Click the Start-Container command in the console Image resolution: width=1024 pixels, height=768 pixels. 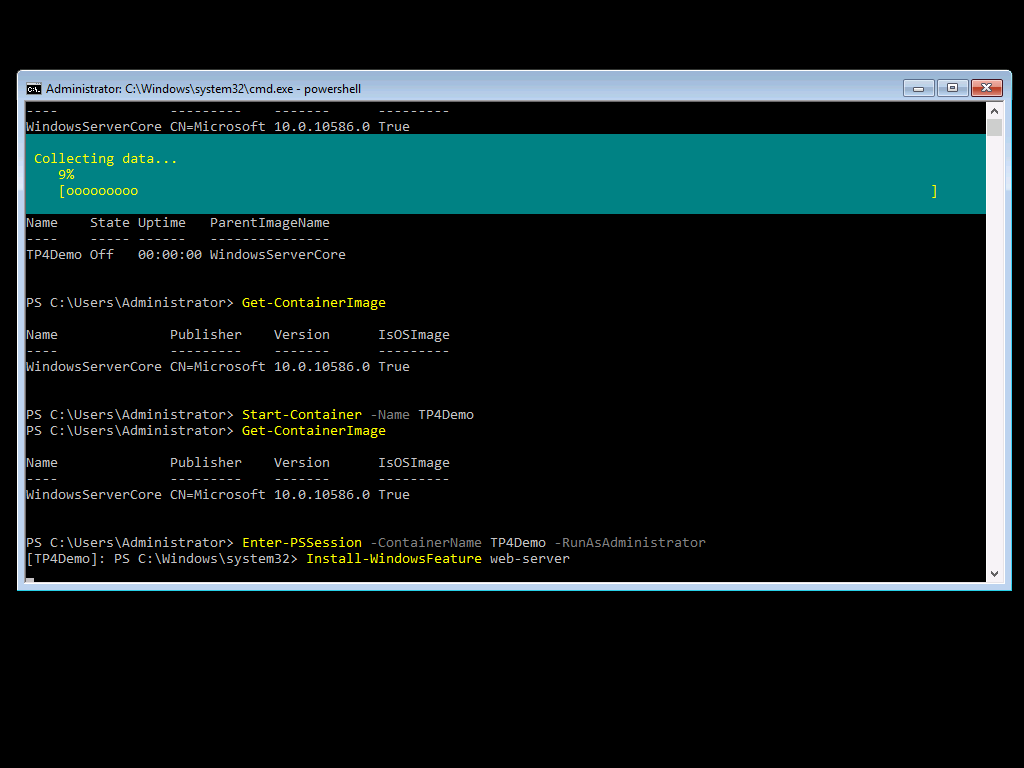302,414
